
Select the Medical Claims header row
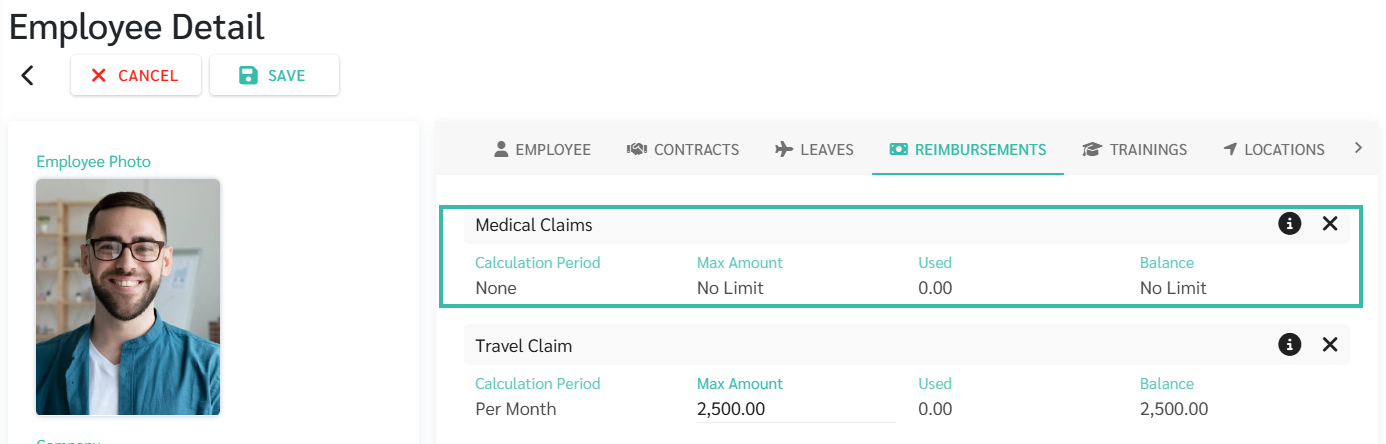(x=906, y=225)
